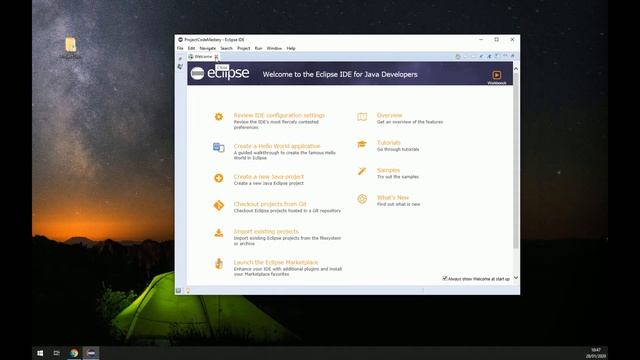The width and height of the screenshot is (640, 360).
Task: Click the taskbar clock and date
Action: tap(596, 353)
